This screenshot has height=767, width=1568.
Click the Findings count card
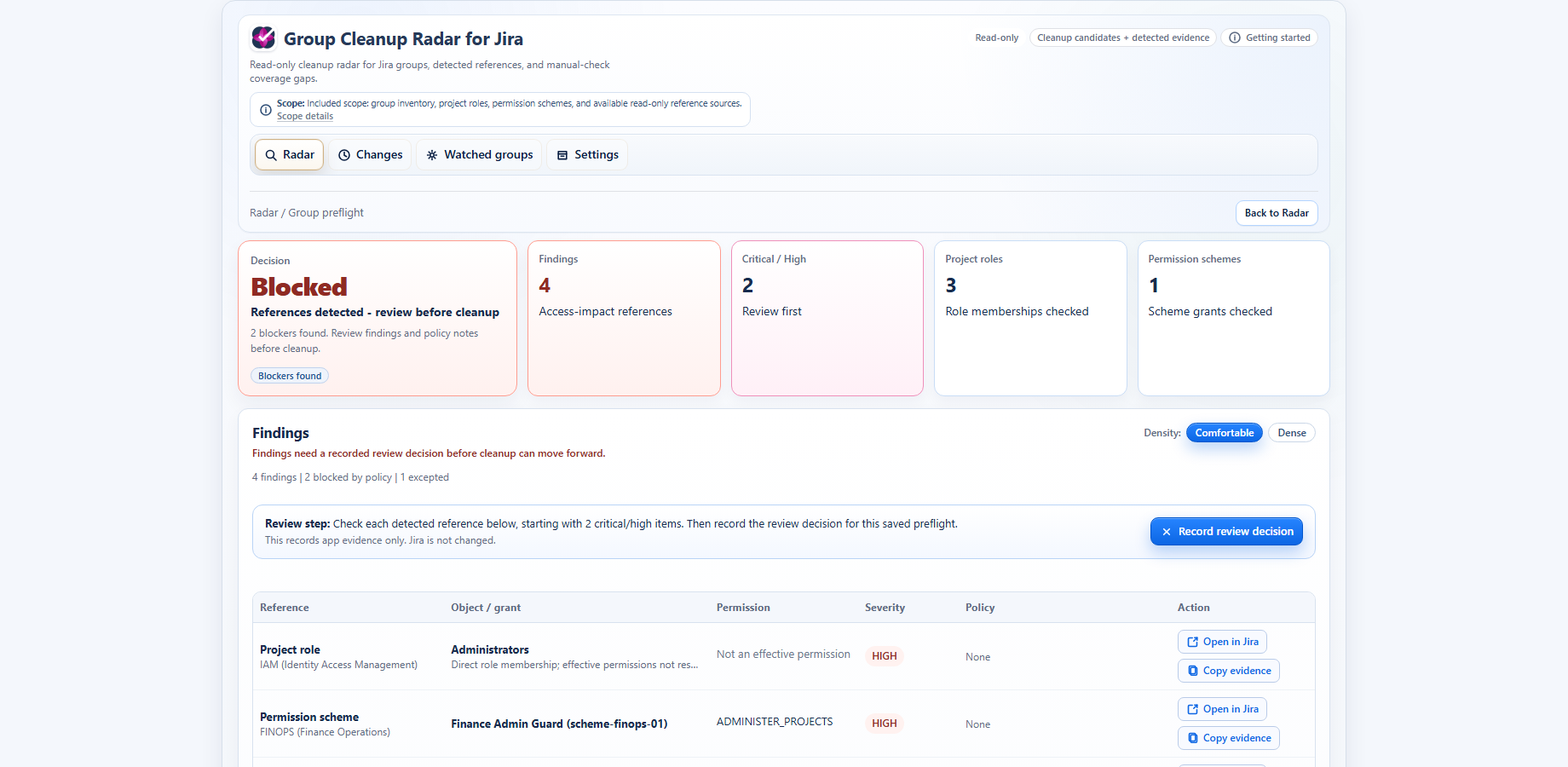point(624,318)
